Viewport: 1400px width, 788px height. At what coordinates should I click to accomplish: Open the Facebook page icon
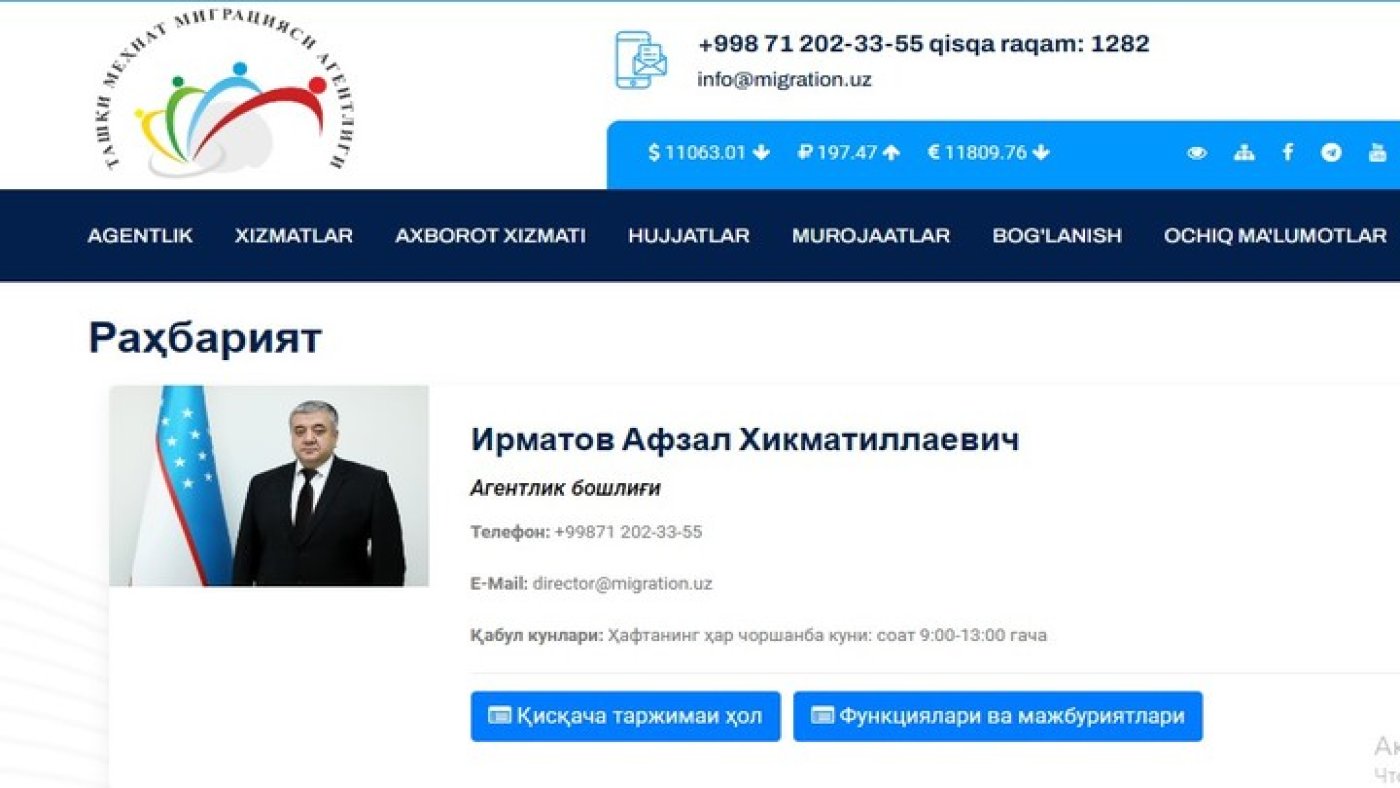[x=1288, y=152]
